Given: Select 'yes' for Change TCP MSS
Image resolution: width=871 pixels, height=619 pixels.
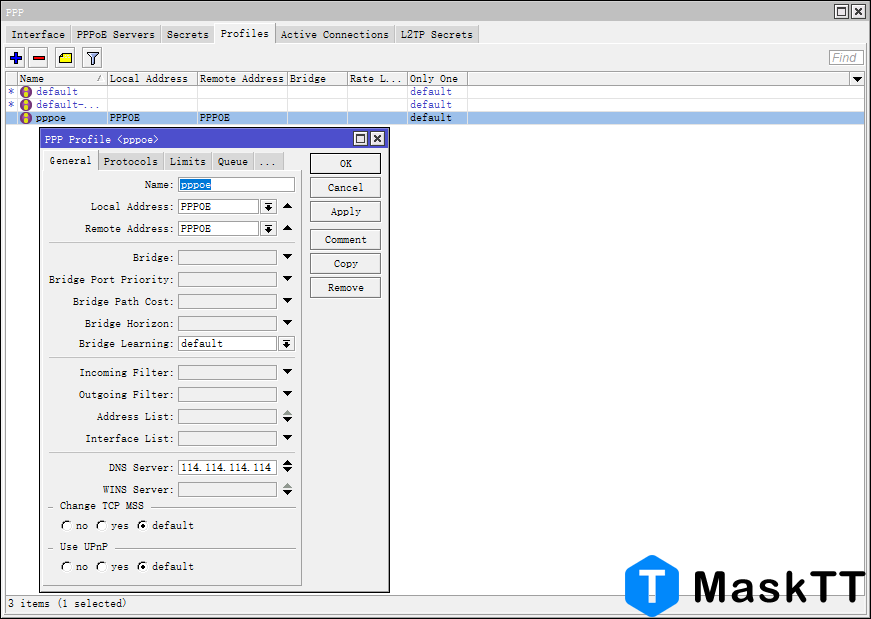Looking at the screenshot, I should [102, 525].
